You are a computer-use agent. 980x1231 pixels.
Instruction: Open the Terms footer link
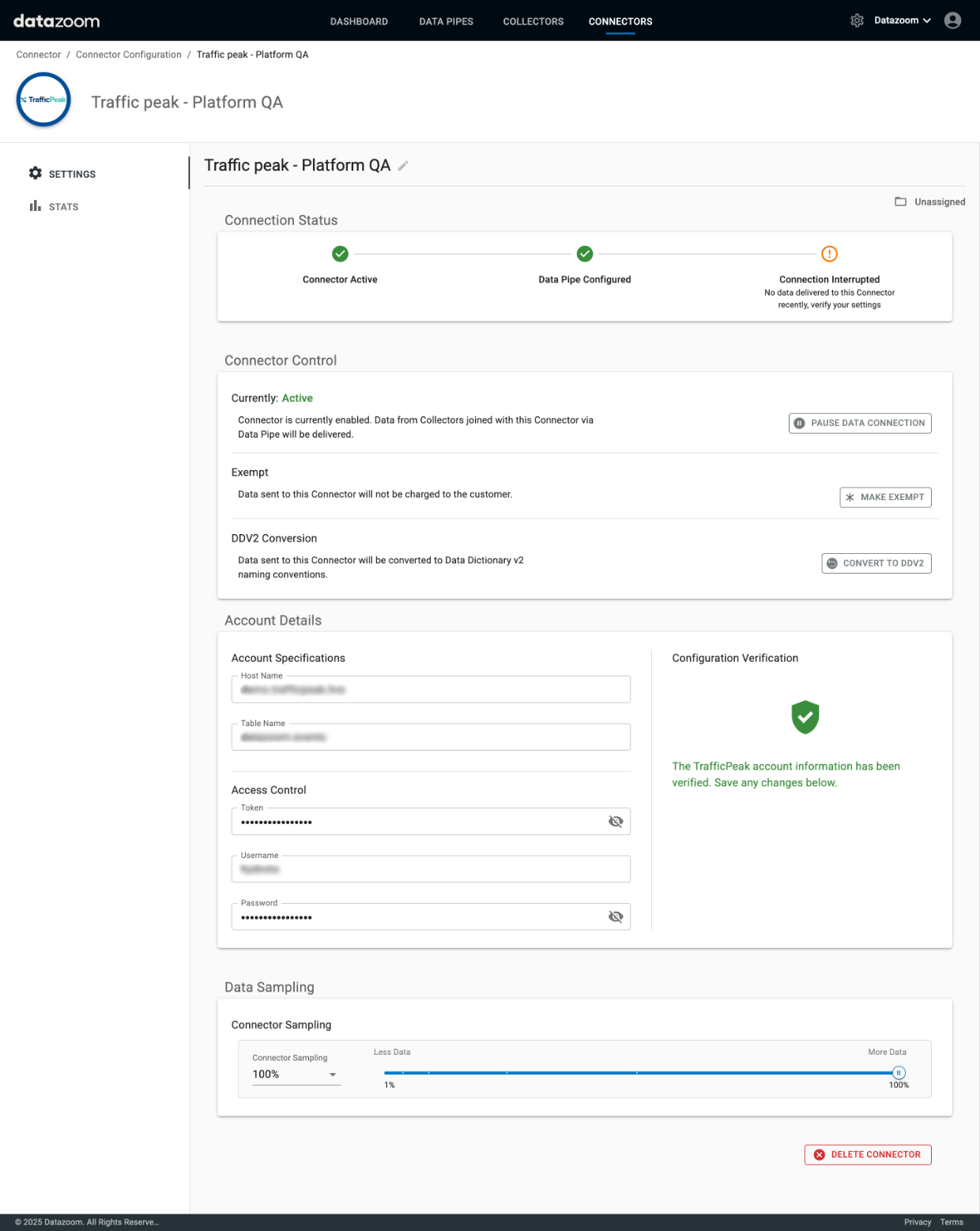pyautogui.click(x=952, y=1222)
